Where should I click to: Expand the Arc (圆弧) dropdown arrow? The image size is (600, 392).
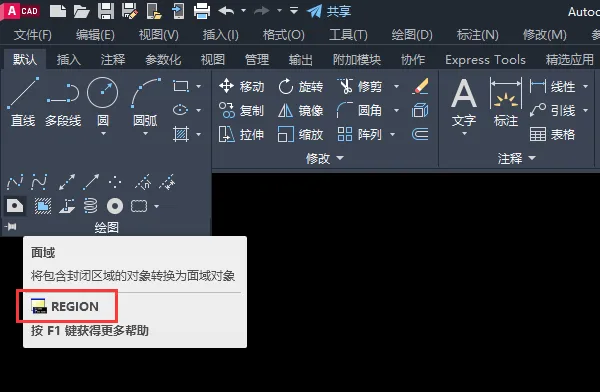145,134
